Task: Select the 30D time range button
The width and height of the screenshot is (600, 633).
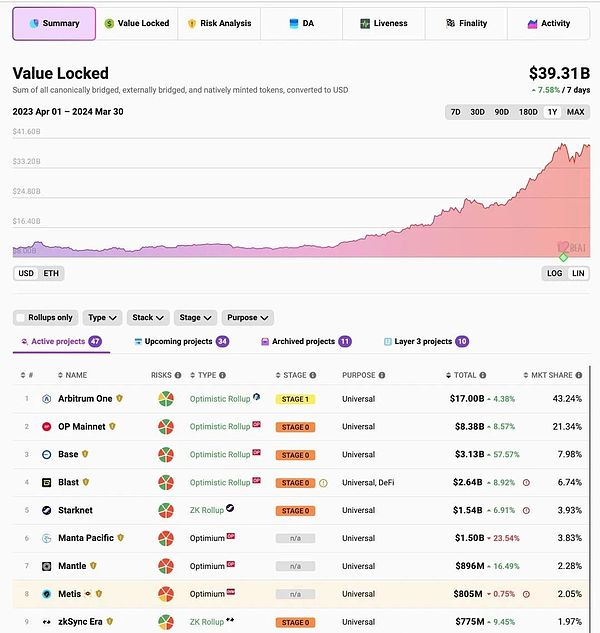Action: pyautogui.click(x=478, y=112)
